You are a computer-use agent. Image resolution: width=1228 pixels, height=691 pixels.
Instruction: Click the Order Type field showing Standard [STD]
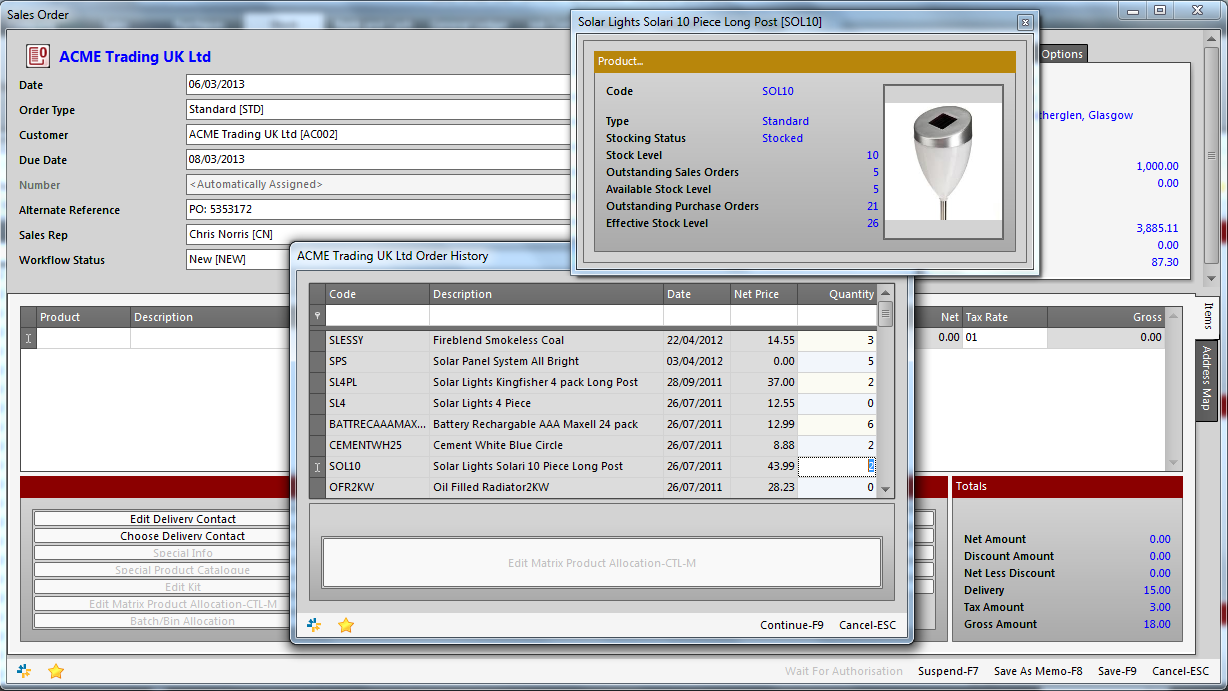[x=378, y=110]
